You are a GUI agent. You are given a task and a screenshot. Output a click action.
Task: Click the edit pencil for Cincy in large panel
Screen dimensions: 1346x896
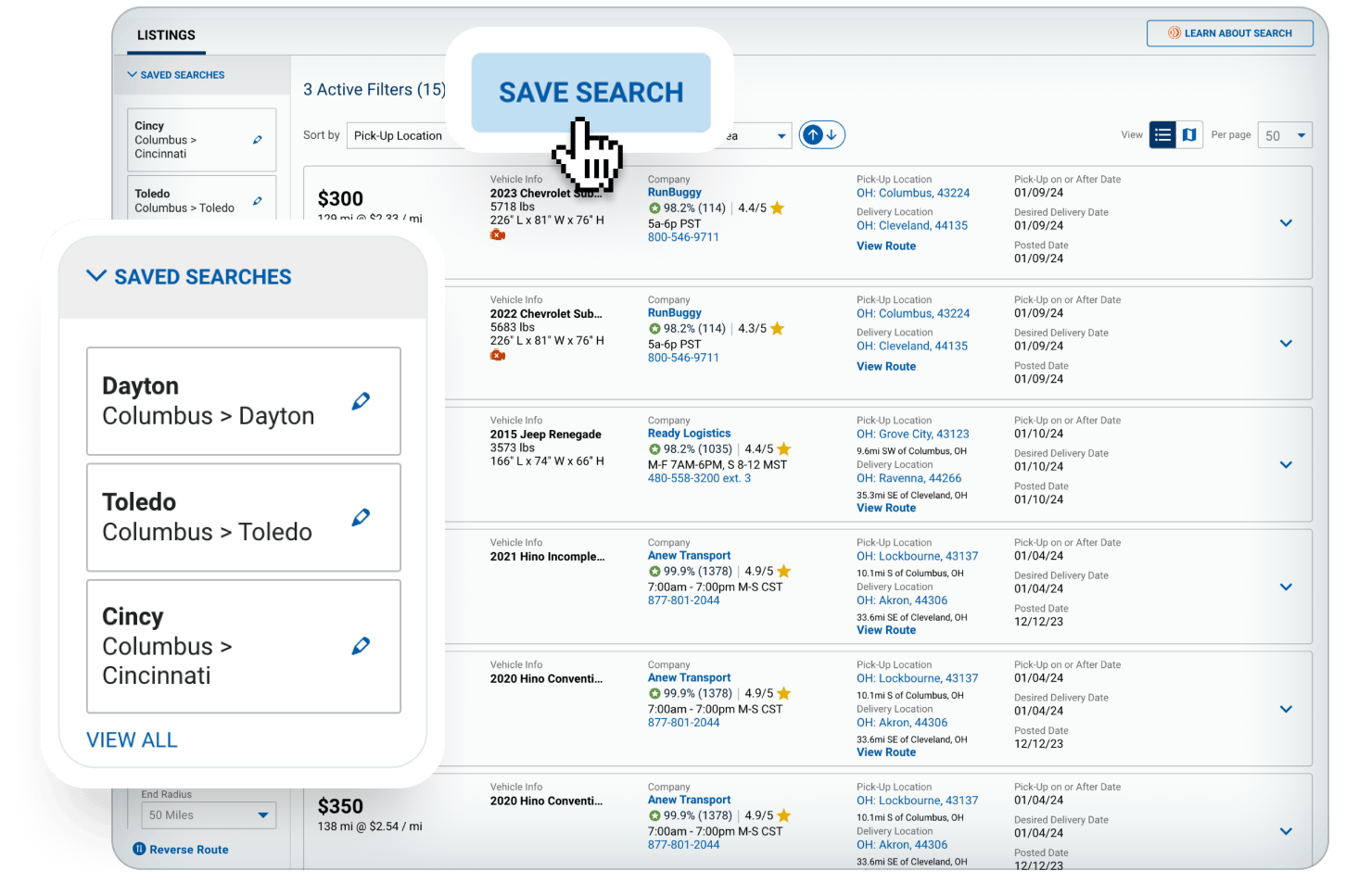361,646
